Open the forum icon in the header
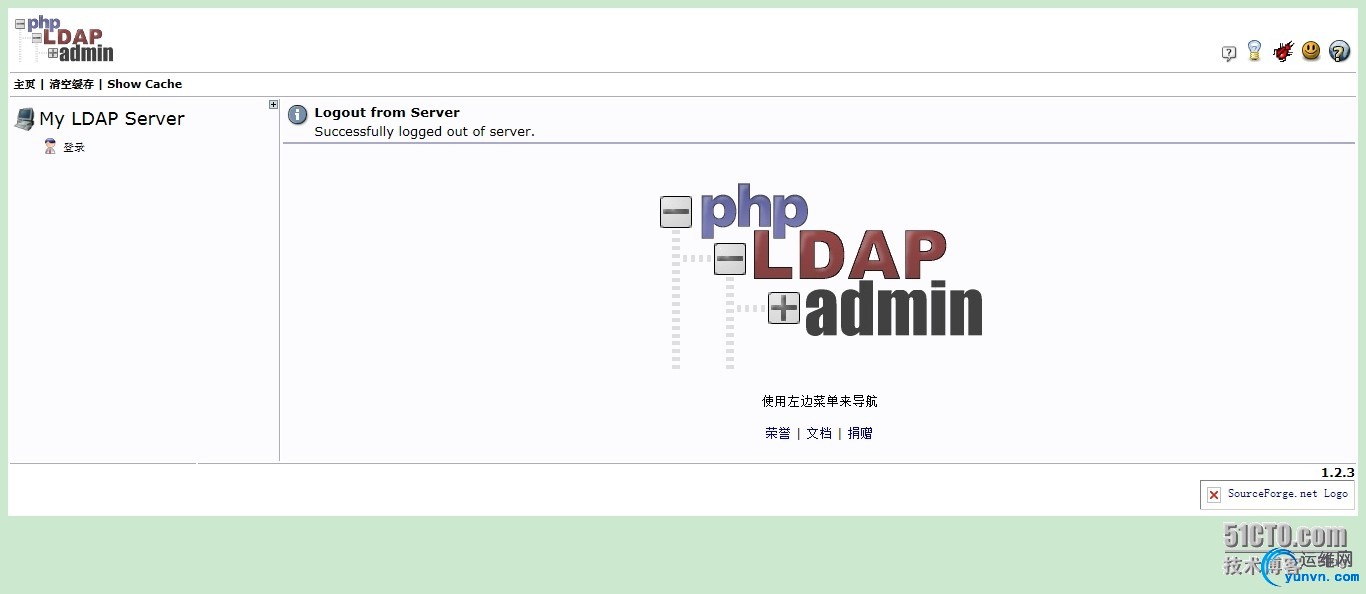 click(1229, 53)
